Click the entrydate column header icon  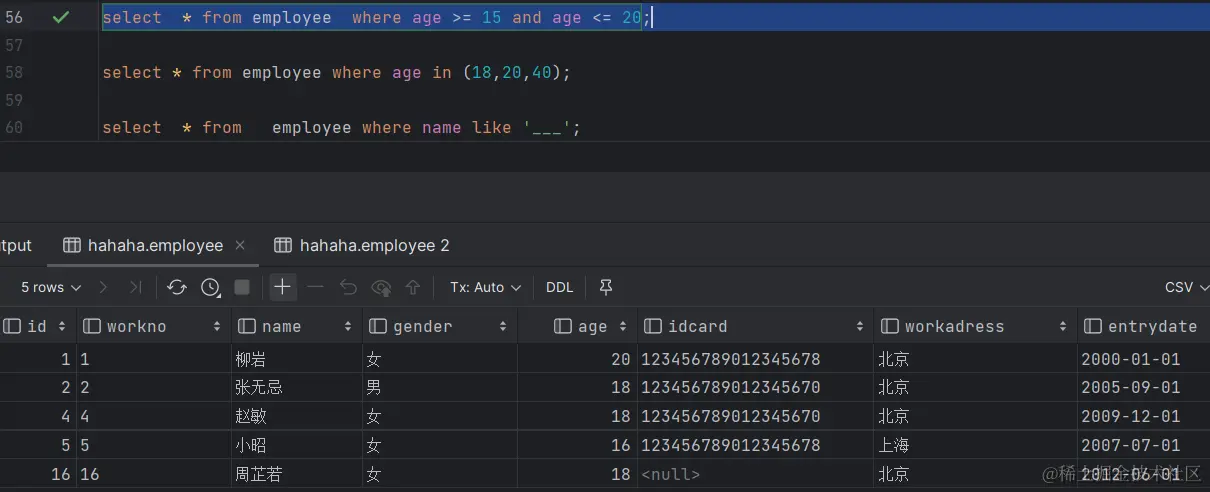1093,326
